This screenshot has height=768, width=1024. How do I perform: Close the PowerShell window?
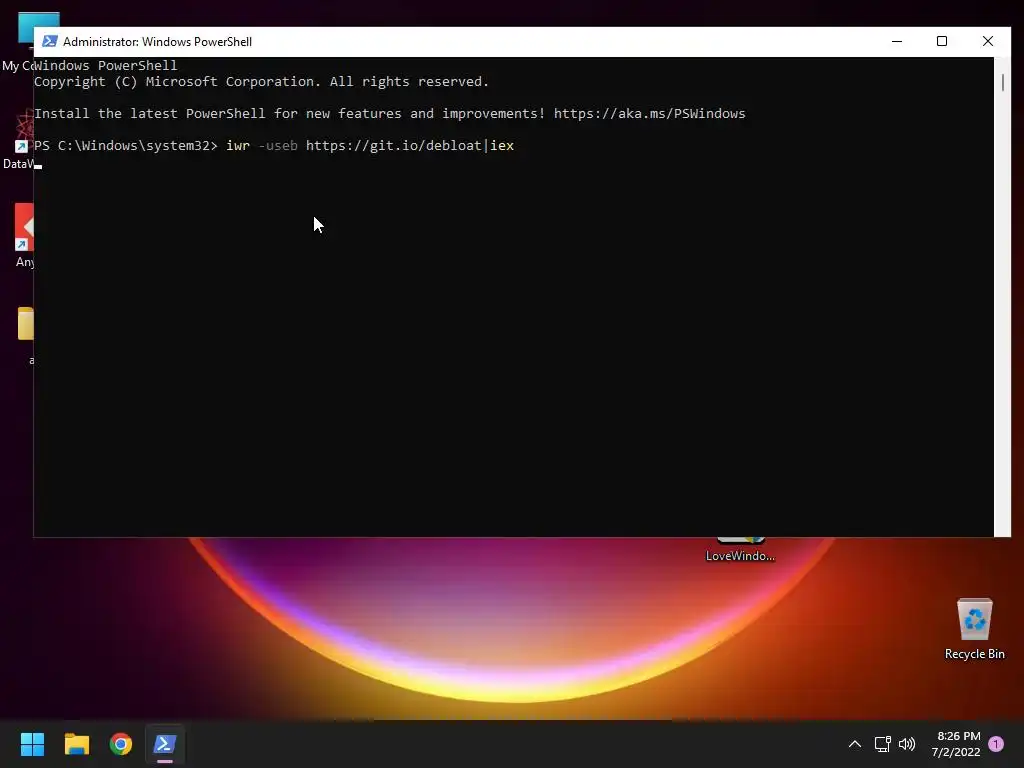[987, 41]
